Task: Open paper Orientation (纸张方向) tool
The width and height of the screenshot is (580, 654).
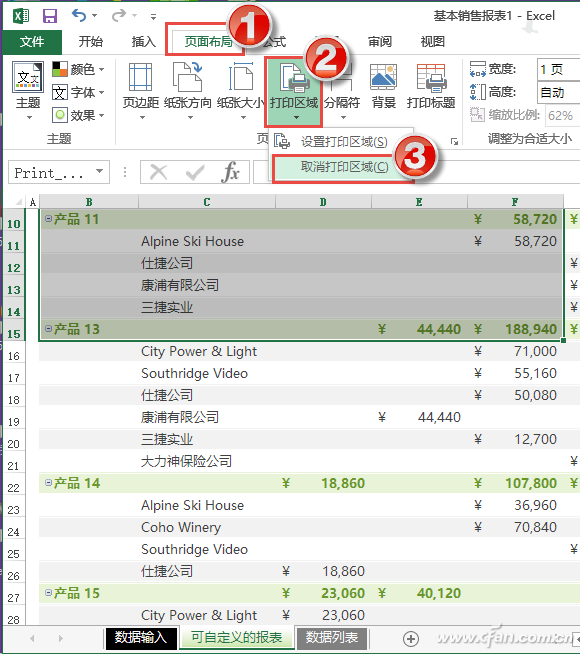Action: [188, 91]
